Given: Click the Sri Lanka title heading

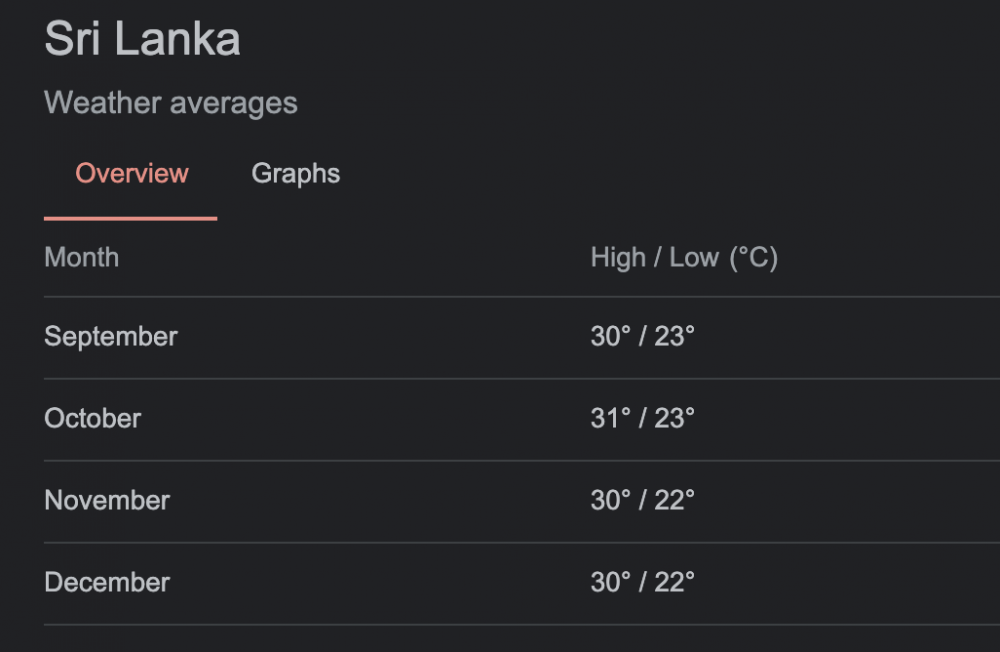Looking at the screenshot, I should [142, 40].
